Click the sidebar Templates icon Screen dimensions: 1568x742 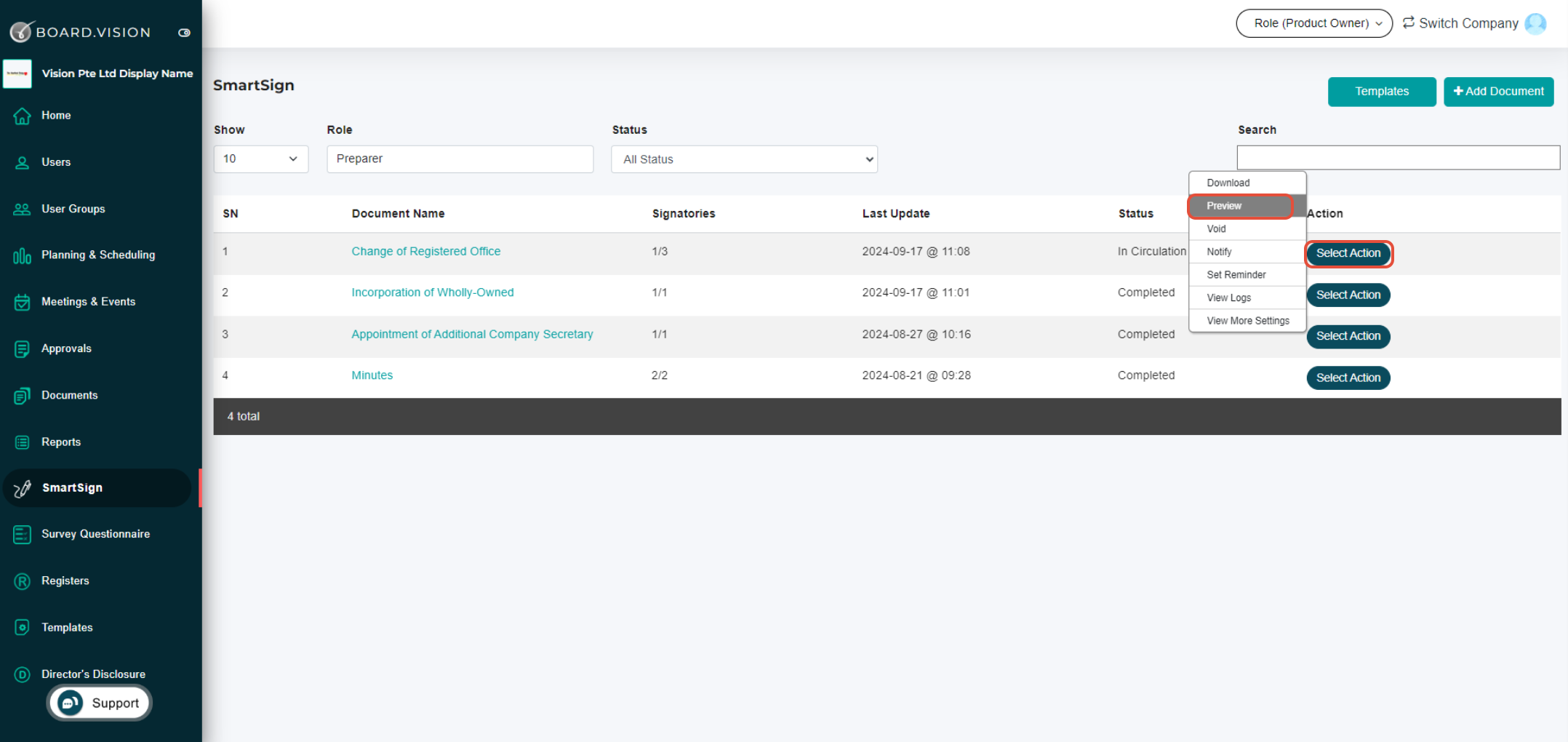point(23,628)
